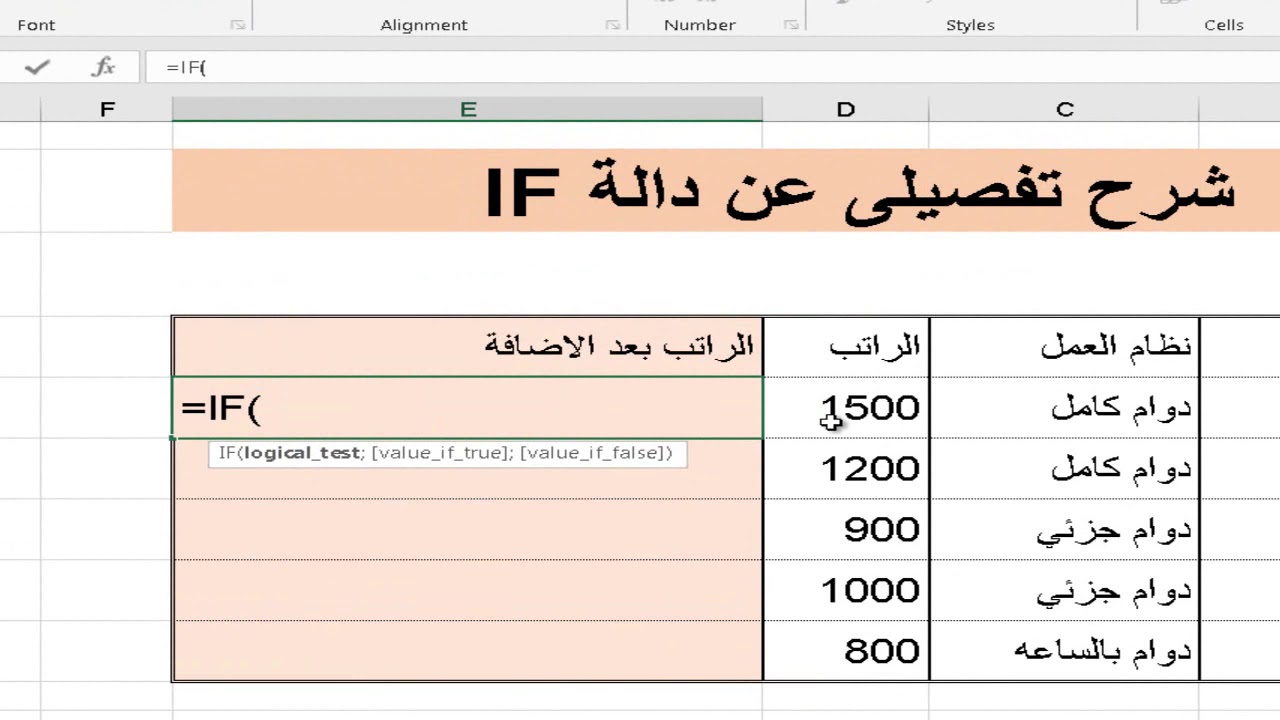The image size is (1280, 720).
Task: Open the Number group dialog launcher
Action: [790, 25]
